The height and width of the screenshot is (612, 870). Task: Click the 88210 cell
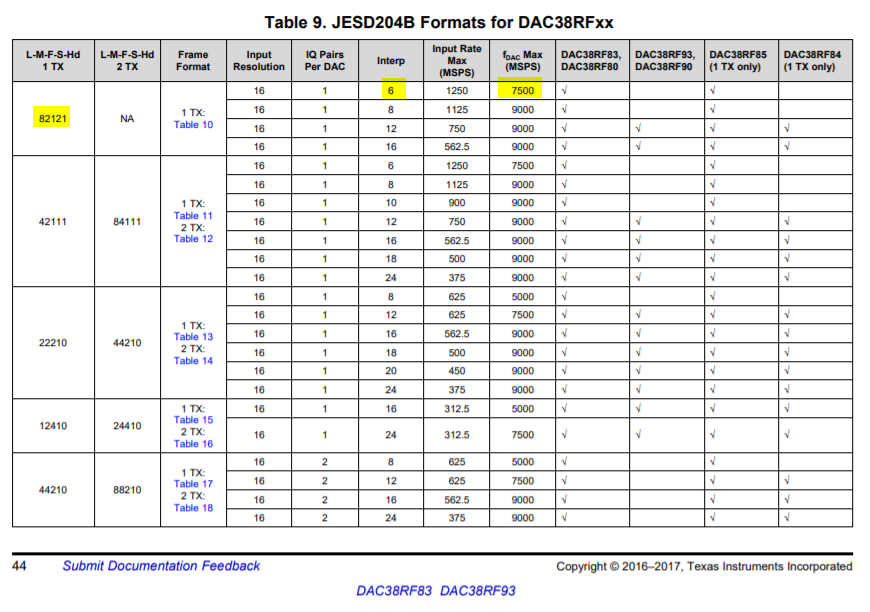(127, 490)
